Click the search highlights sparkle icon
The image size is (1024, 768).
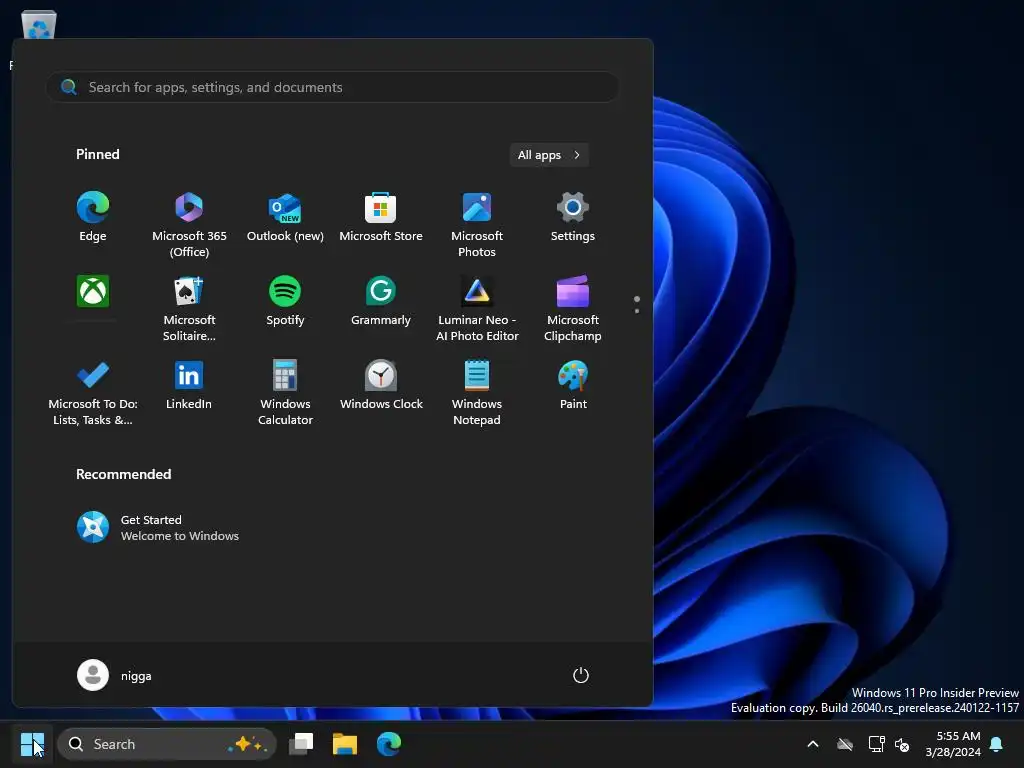[248, 744]
